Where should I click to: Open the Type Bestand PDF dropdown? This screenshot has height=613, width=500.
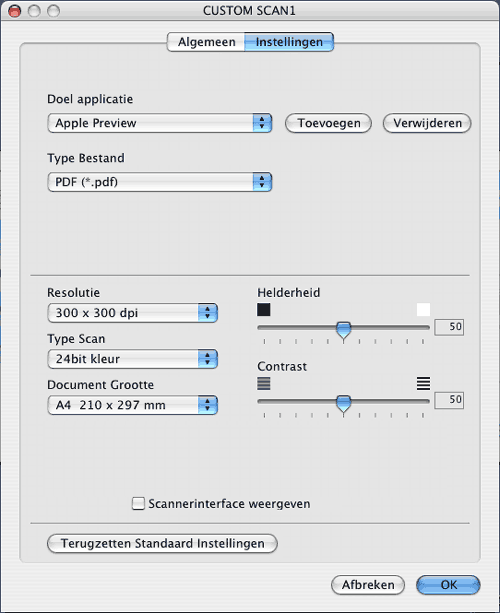click(x=159, y=182)
